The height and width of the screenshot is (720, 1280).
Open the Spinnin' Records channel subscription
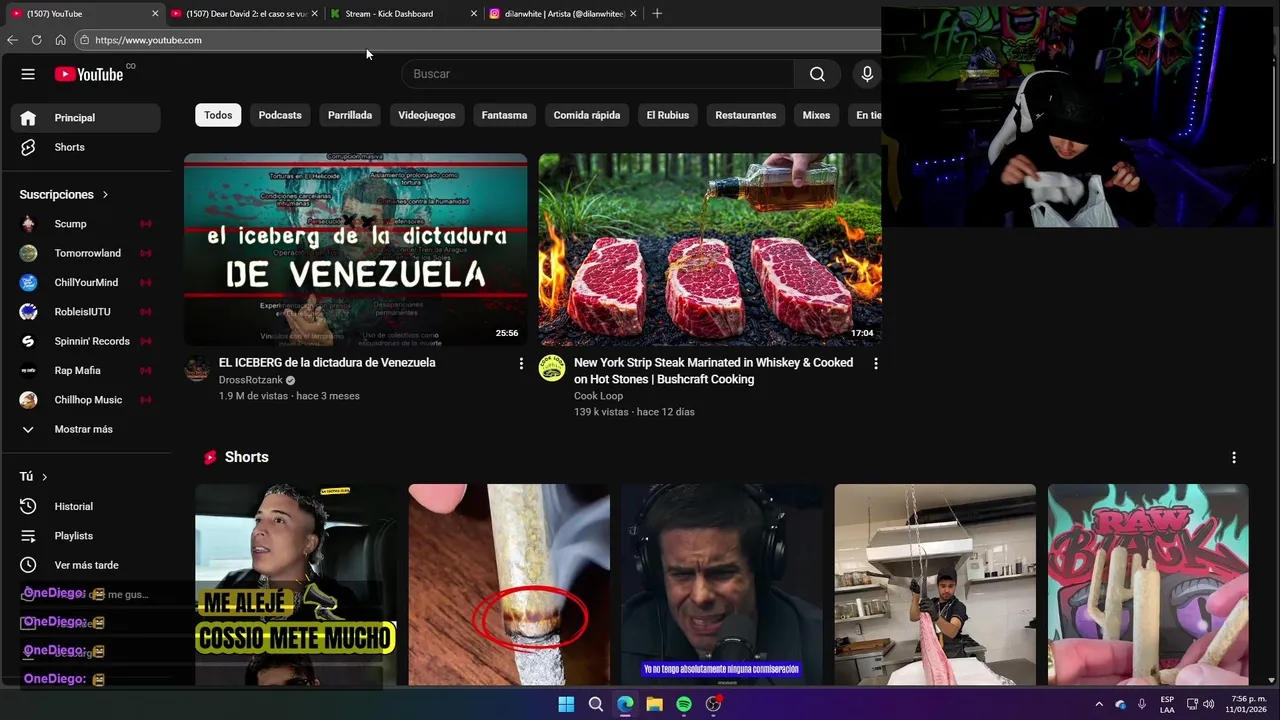point(86,341)
